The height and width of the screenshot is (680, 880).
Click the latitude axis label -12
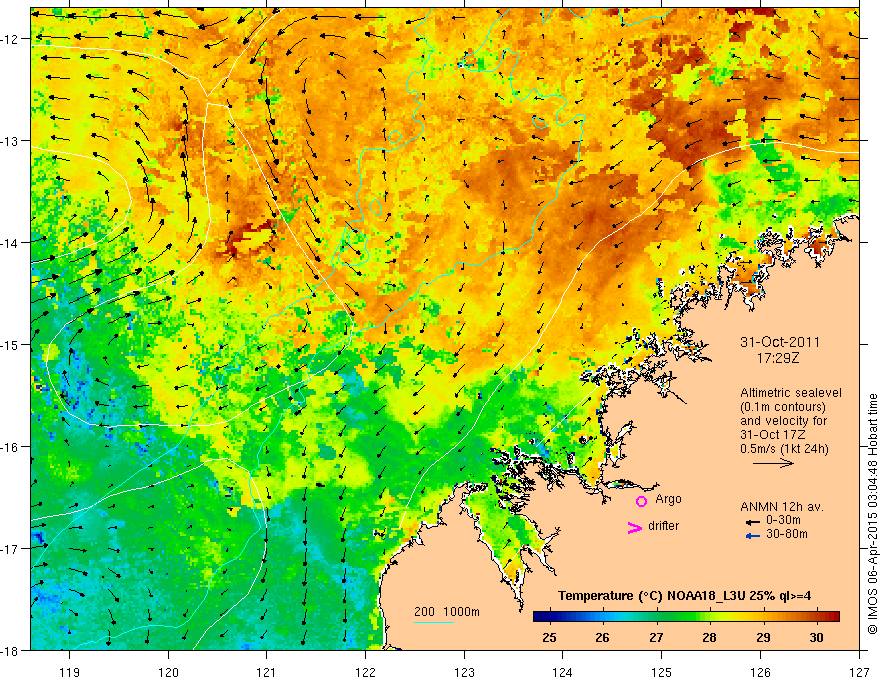coord(10,39)
